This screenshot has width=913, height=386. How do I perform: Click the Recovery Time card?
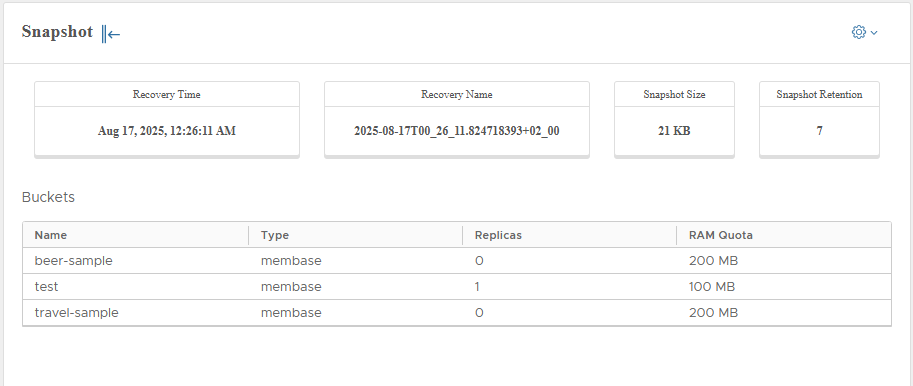click(x=167, y=119)
